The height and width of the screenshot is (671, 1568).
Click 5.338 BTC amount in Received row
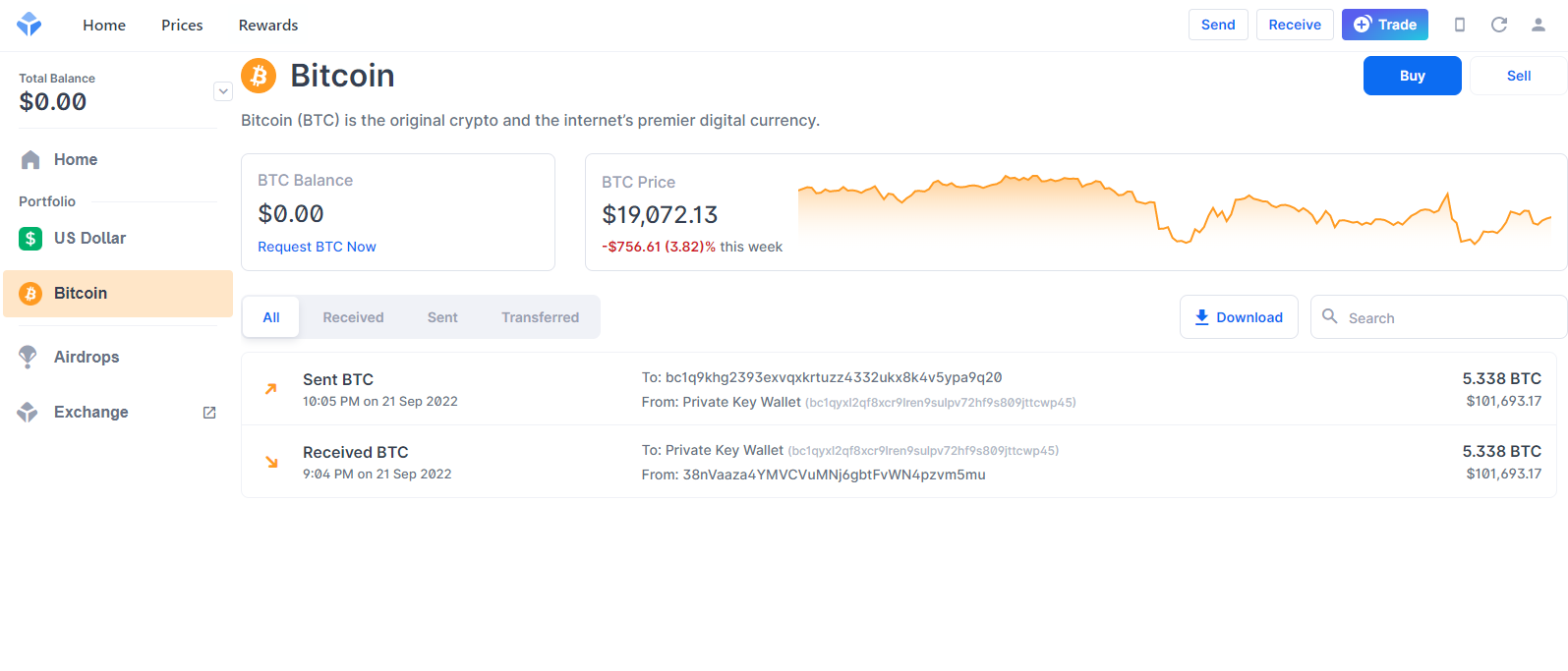coord(1501,451)
